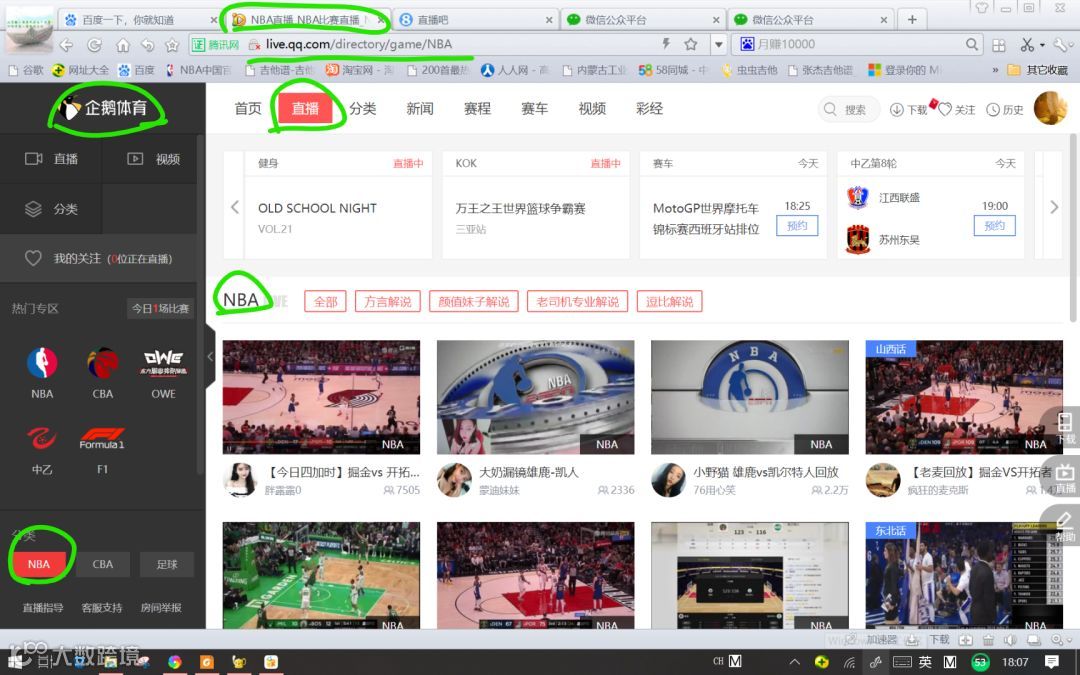Click the magnifier in the browser search box
Image resolution: width=1080 pixels, height=675 pixels.
971,44
